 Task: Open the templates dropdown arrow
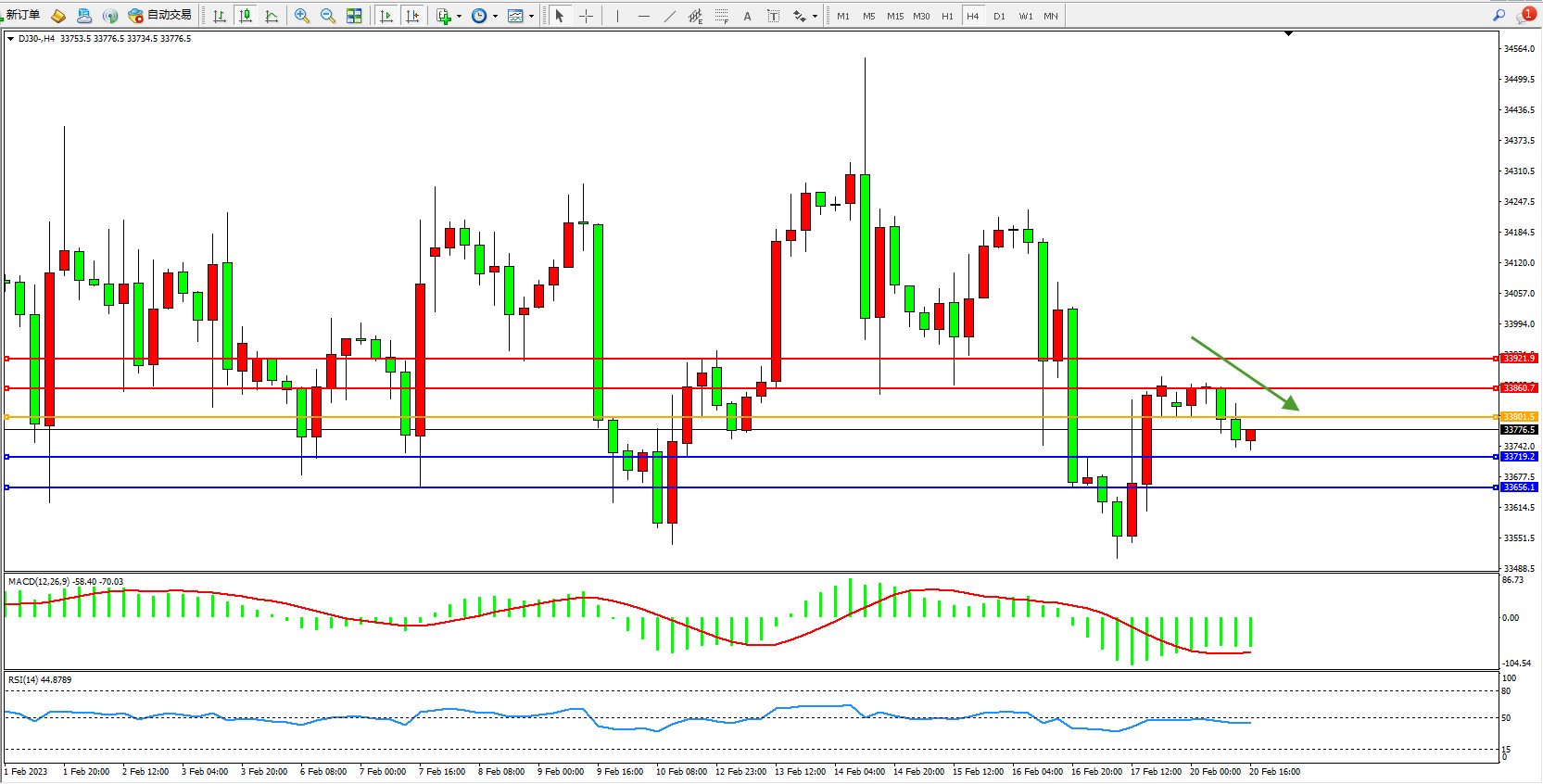pyautogui.click(x=531, y=16)
